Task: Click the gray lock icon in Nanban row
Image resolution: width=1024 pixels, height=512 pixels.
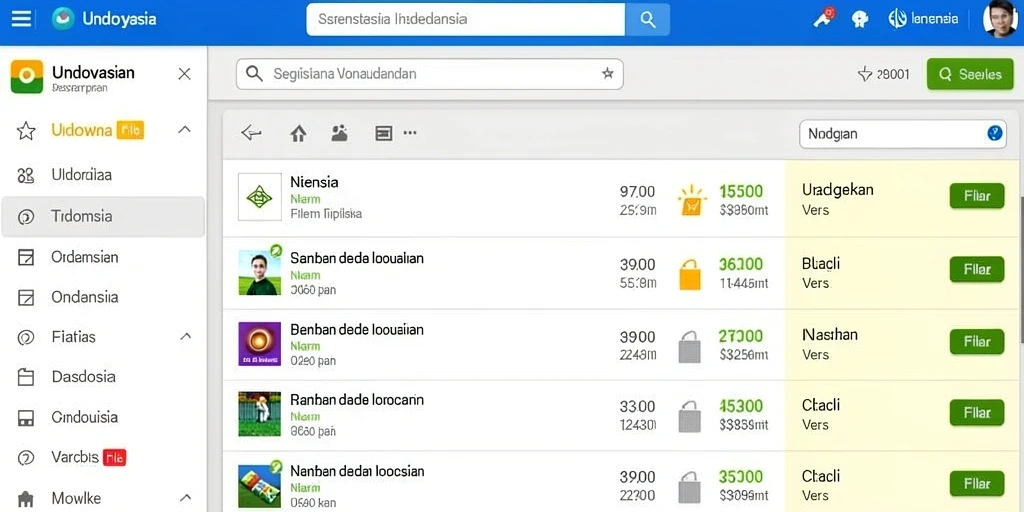Action: 690,487
